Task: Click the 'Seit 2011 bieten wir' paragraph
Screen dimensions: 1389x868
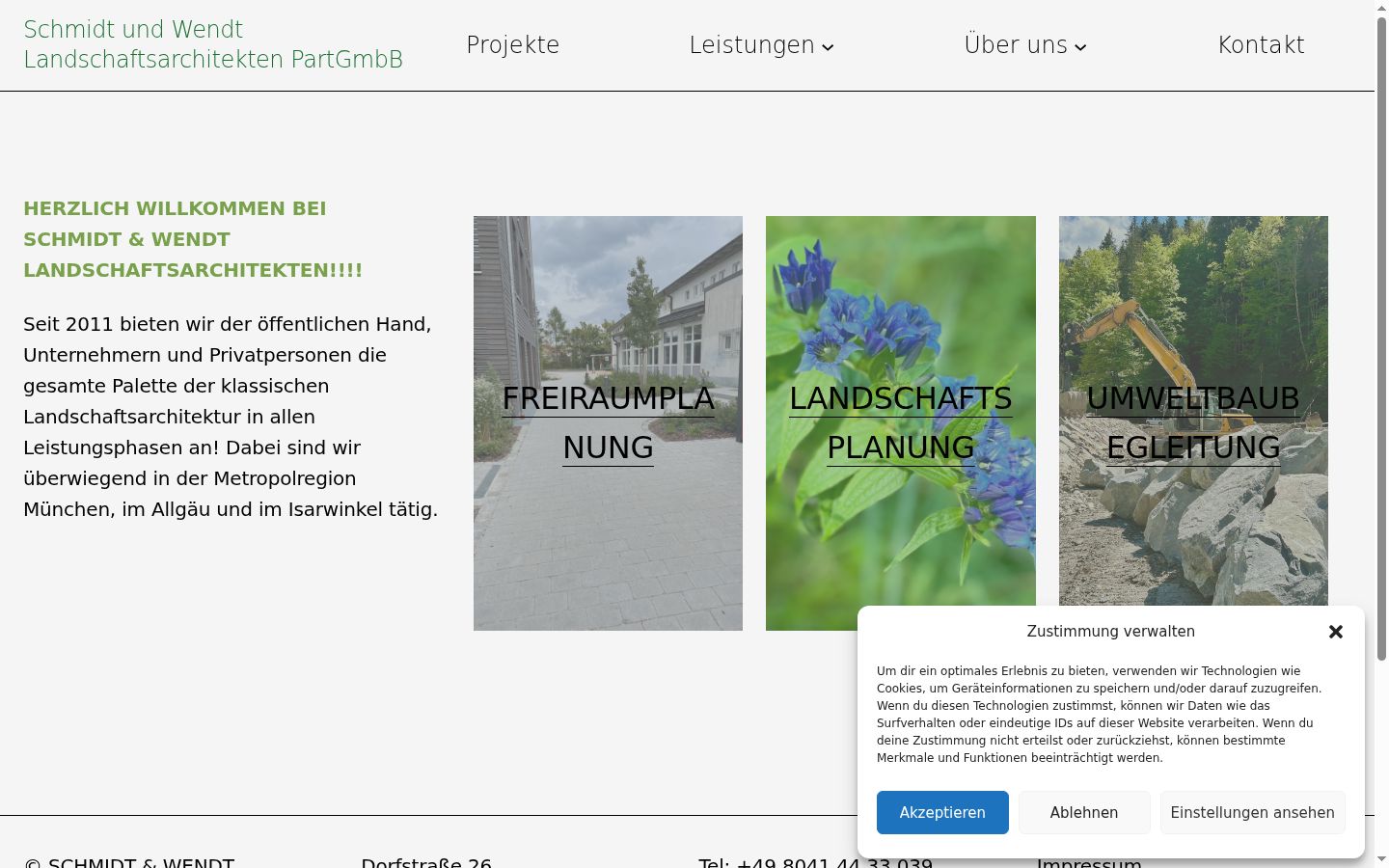Action: (231, 417)
